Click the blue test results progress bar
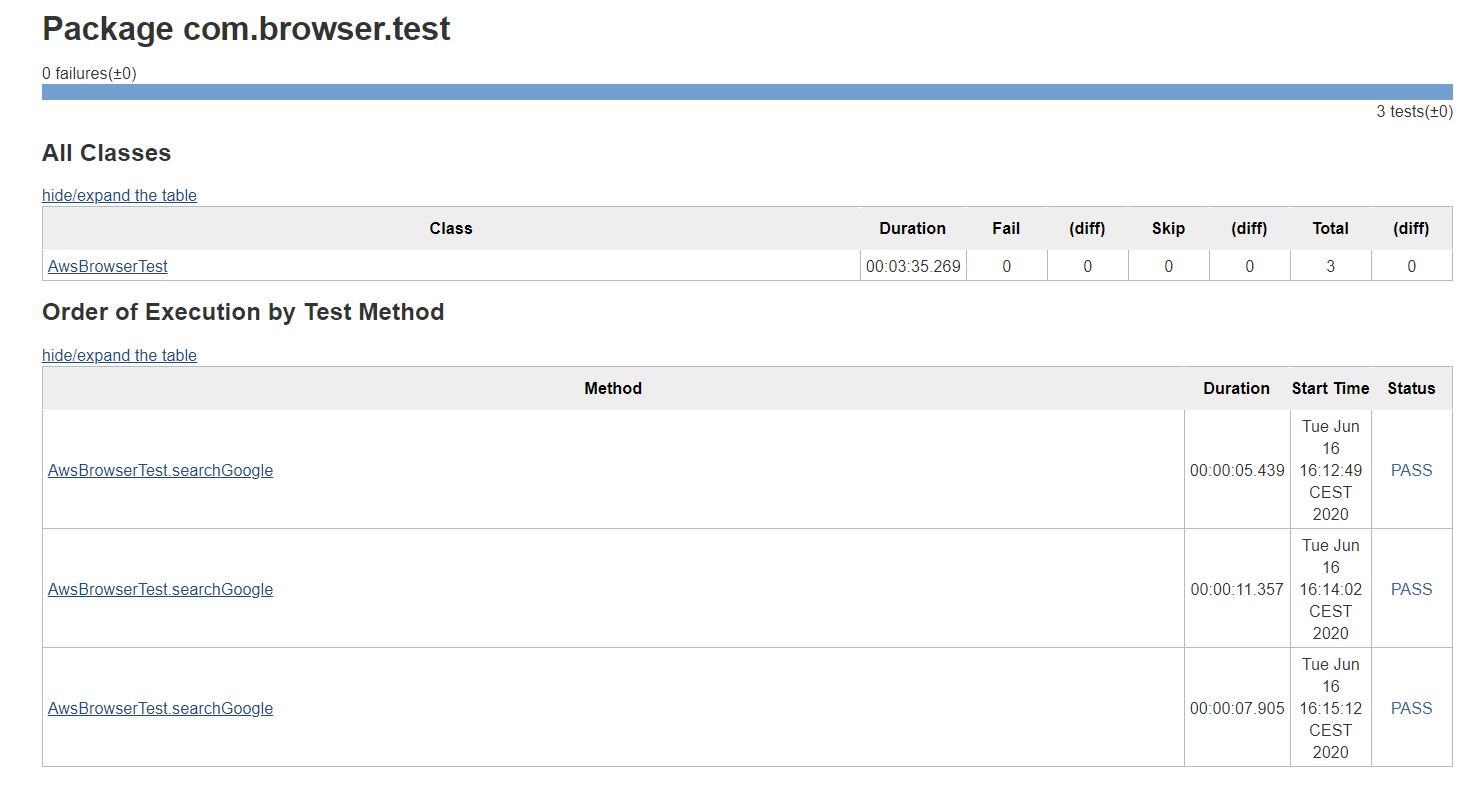1470x795 pixels. click(x=747, y=92)
